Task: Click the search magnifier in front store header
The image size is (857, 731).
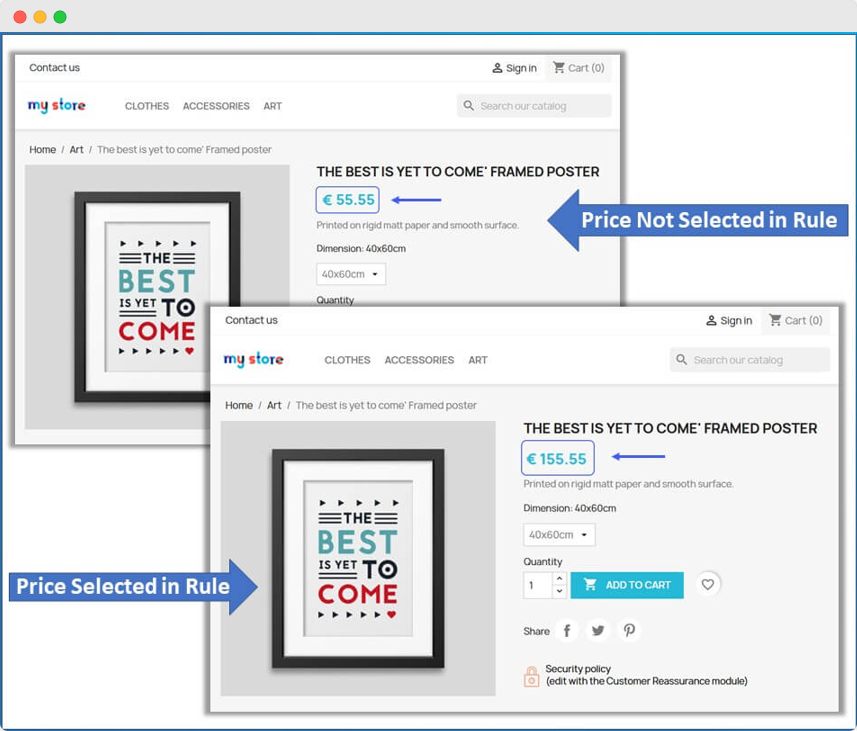Action: (682, 360)
